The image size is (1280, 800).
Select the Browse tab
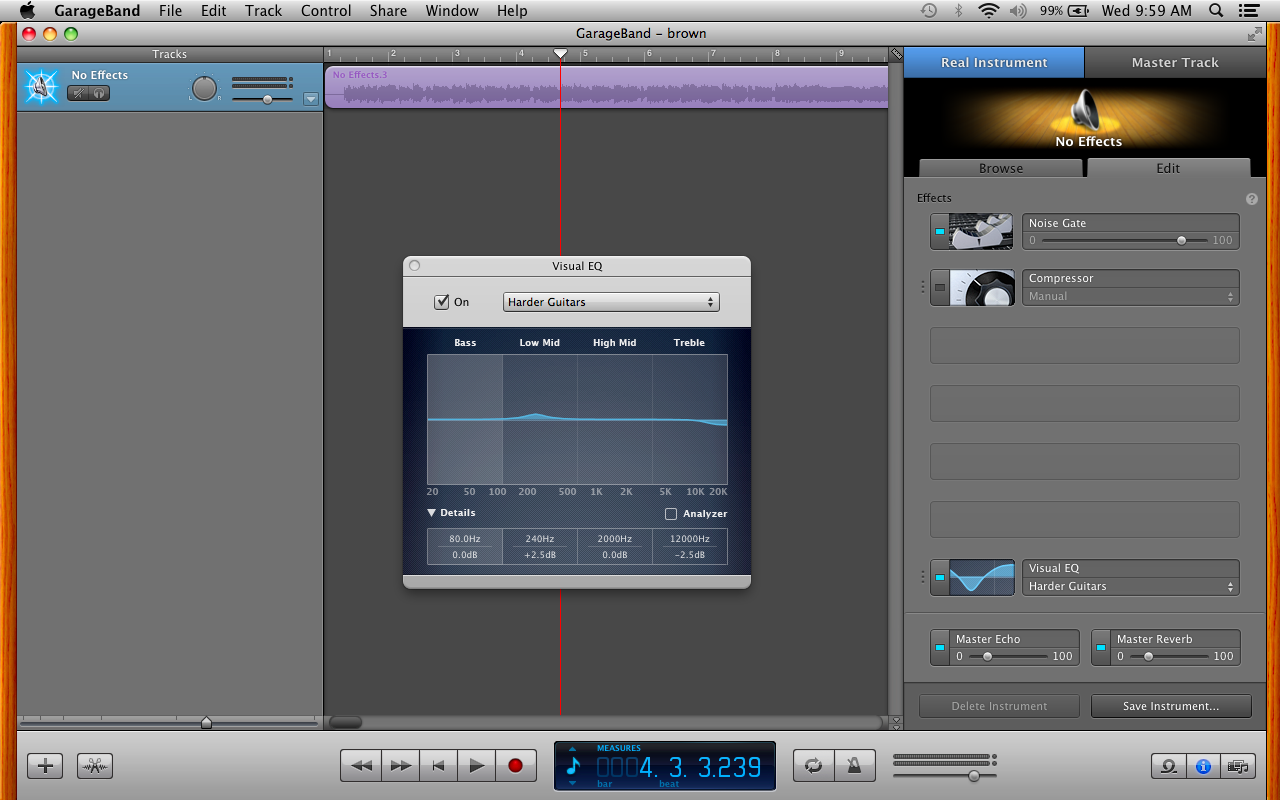coord(1000,168)
